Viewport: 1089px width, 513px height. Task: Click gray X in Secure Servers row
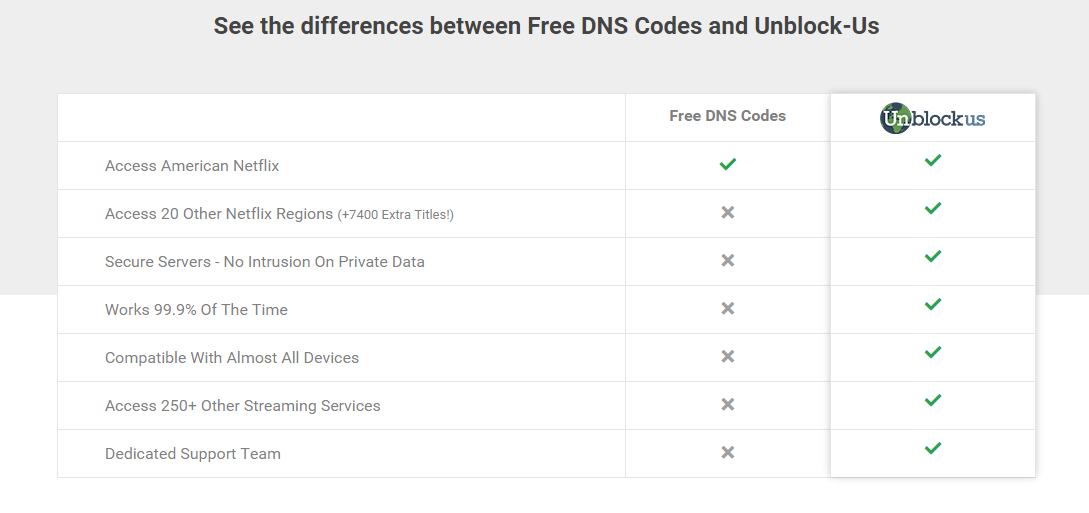728,260
